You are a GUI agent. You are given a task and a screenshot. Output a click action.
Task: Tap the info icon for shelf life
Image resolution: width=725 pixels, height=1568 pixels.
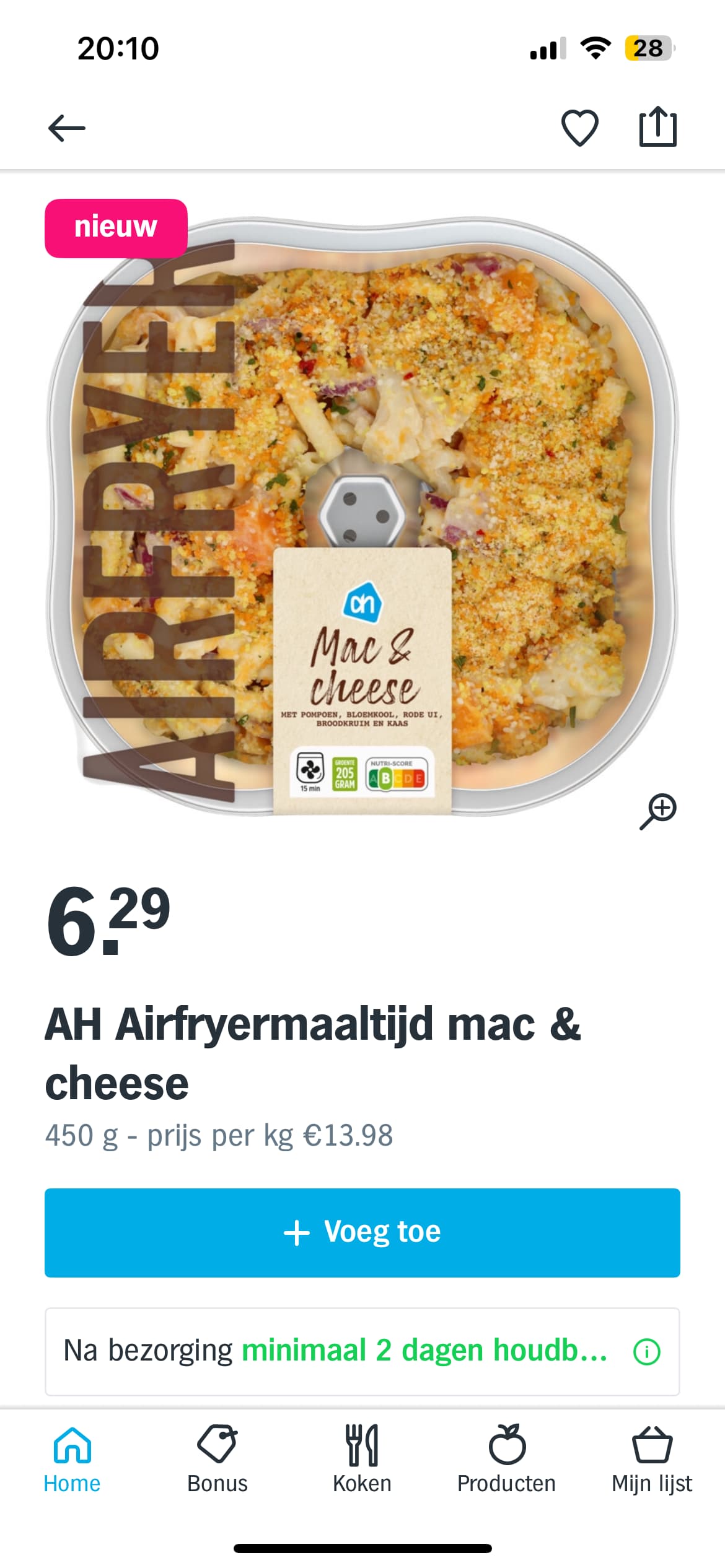pyautogui.click(x=646, y=1351)
